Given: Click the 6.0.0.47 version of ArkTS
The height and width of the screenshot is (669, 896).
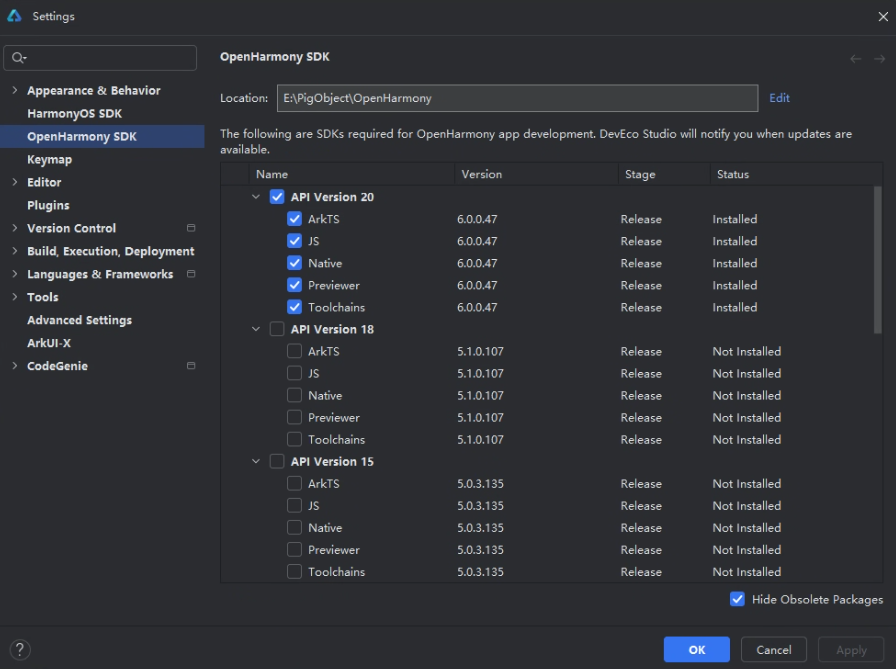Looking at the screenshot, I should pyautogui.click(x=477, y=219).
